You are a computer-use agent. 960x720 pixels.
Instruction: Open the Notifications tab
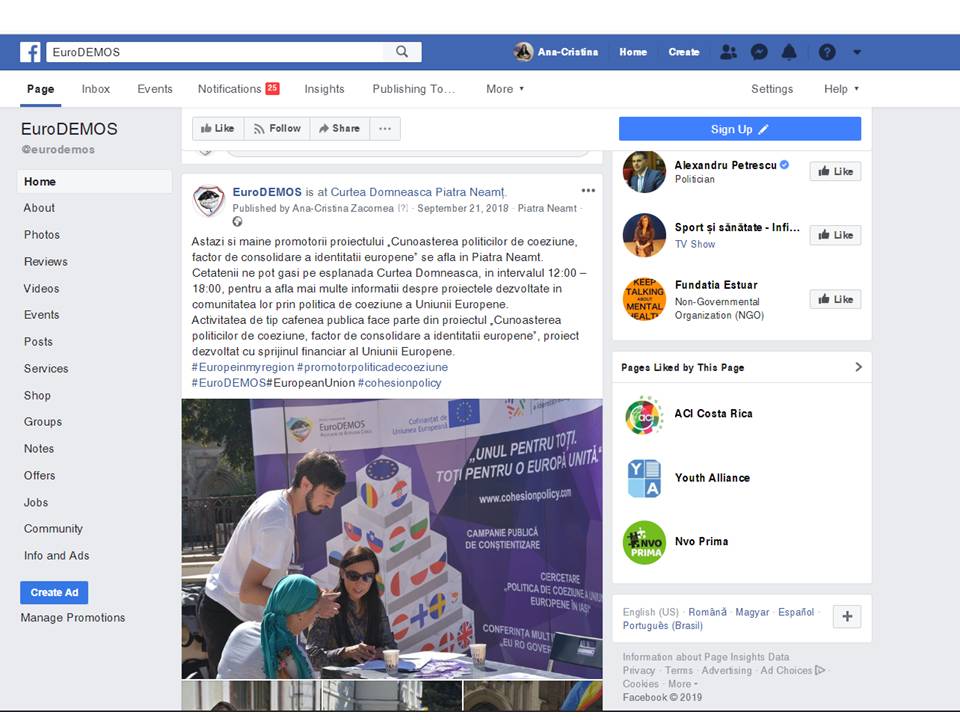coord(238,89)
